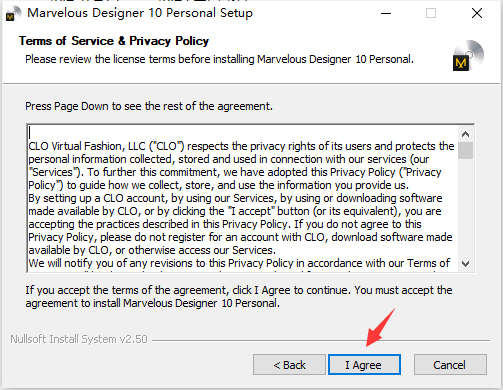
Task: Click the Marvelous Designer disc logo in the header
Action: coord(468,55)
